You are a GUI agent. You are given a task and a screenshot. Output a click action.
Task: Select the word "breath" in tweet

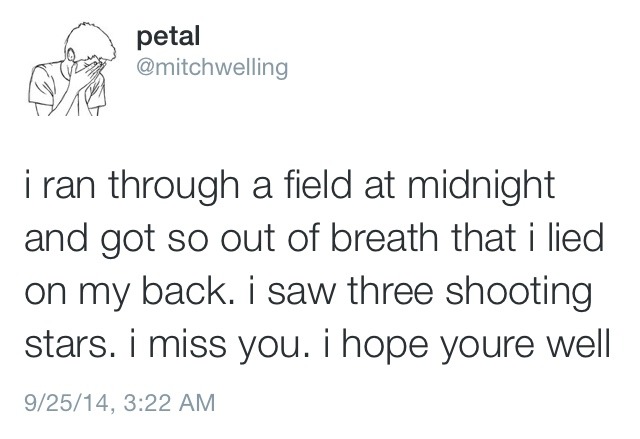(383, 238)
